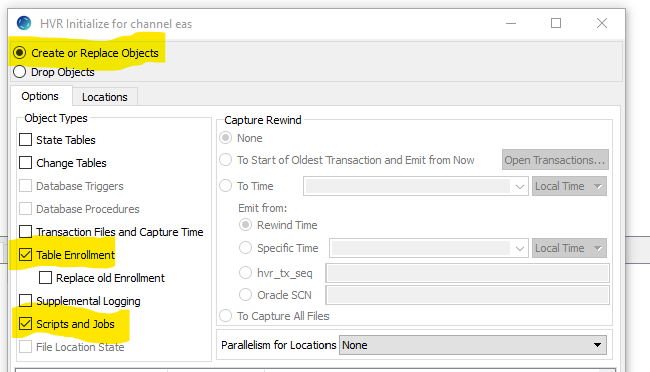This screenshot has height=372, width=650.
Task: Open the Options tab
Action: (x=40, y=96)
